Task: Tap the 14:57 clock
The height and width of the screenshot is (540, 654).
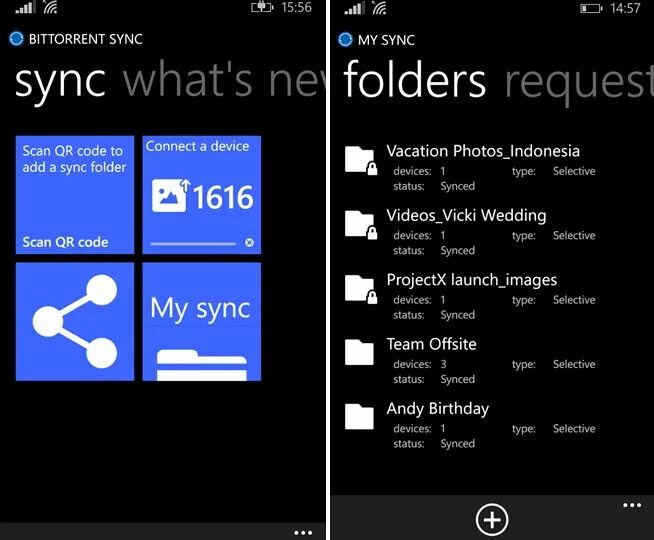Action: pyautogui.click(x=625, y=8)
